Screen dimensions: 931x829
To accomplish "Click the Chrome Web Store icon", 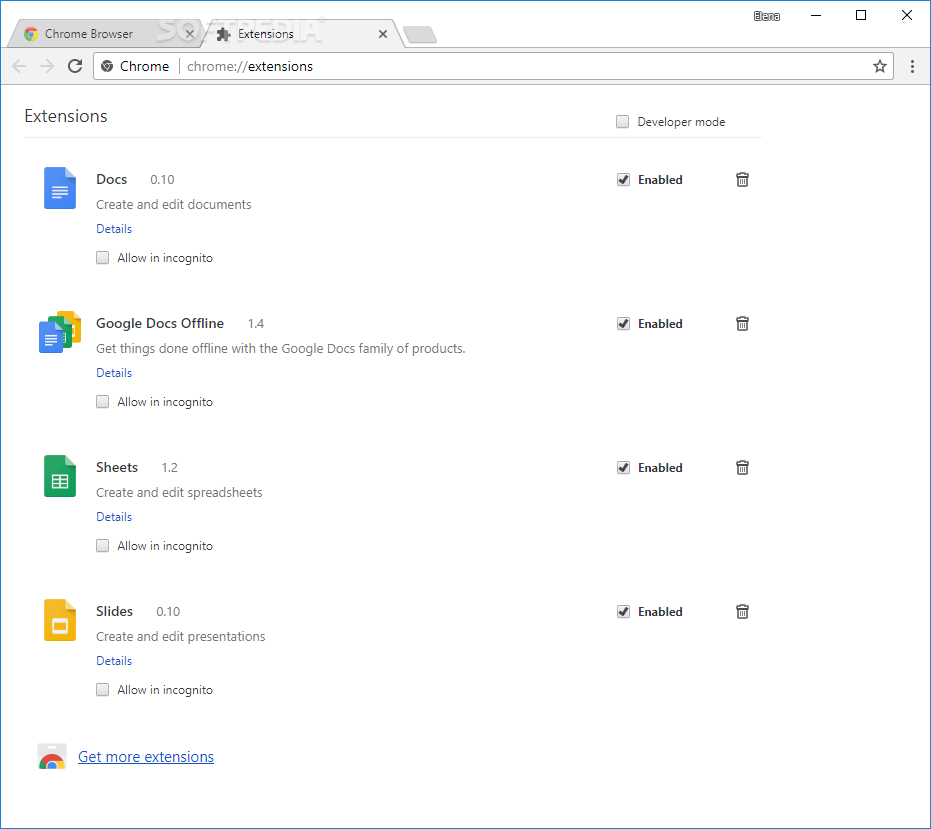I will pyautogui.click(x=52, y=757).
